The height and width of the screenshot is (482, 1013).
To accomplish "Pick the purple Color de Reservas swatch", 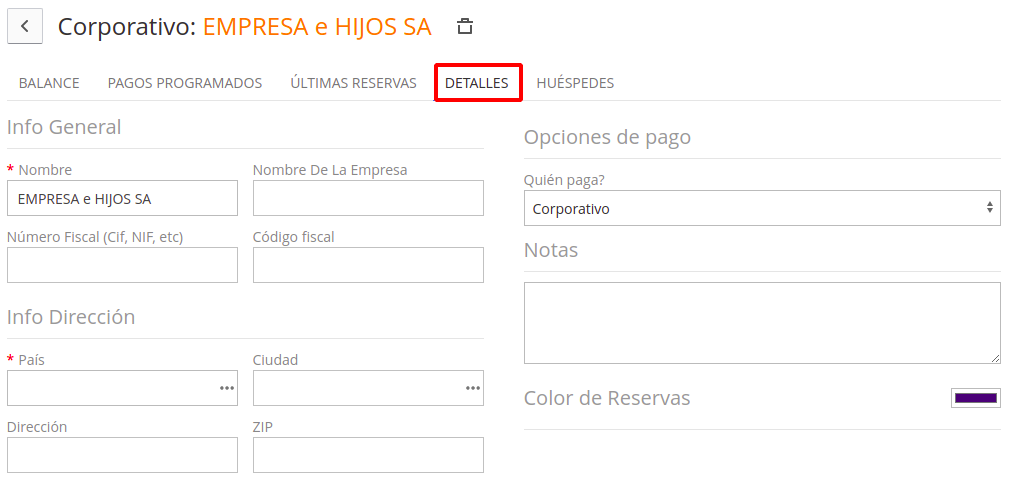I will click(x=976, y=398).
